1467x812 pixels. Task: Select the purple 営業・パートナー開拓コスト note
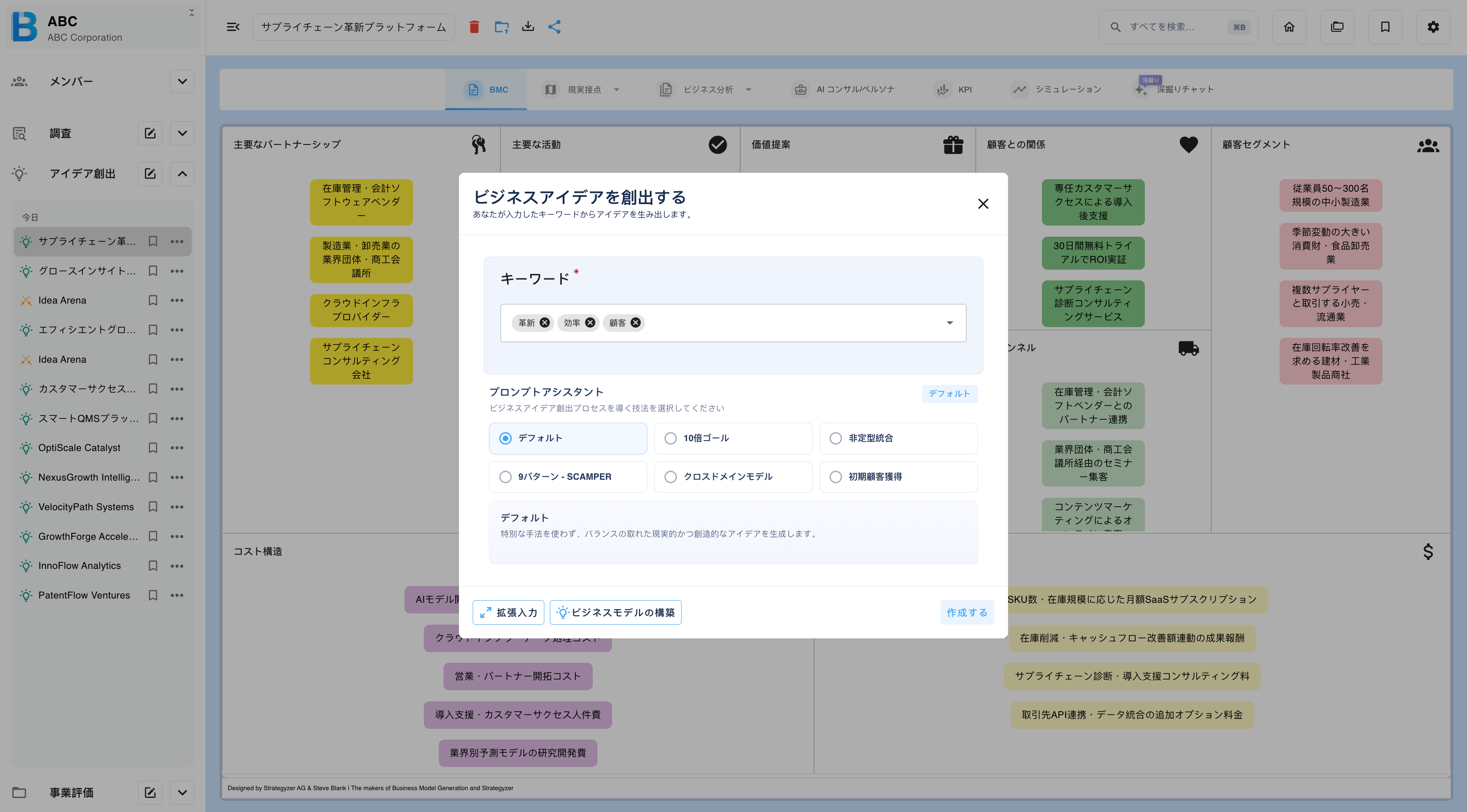click(x=518, y=676)
